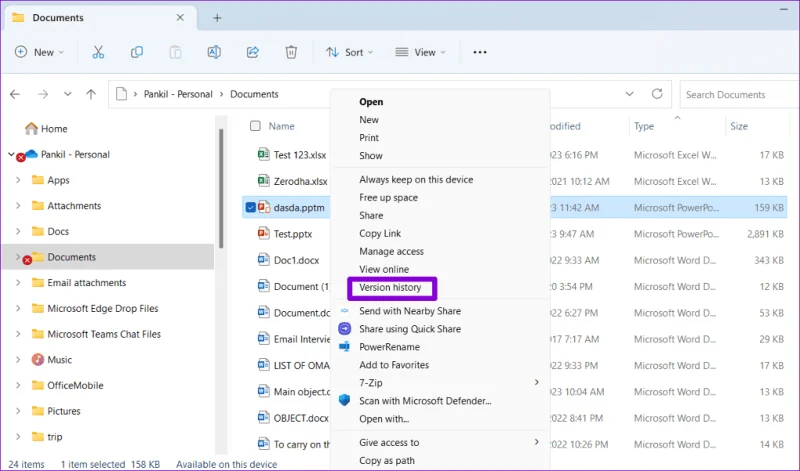This screenshot has width=800, height=471.
Task: Click the Paste clipboard icon
Action: [175, 52]
